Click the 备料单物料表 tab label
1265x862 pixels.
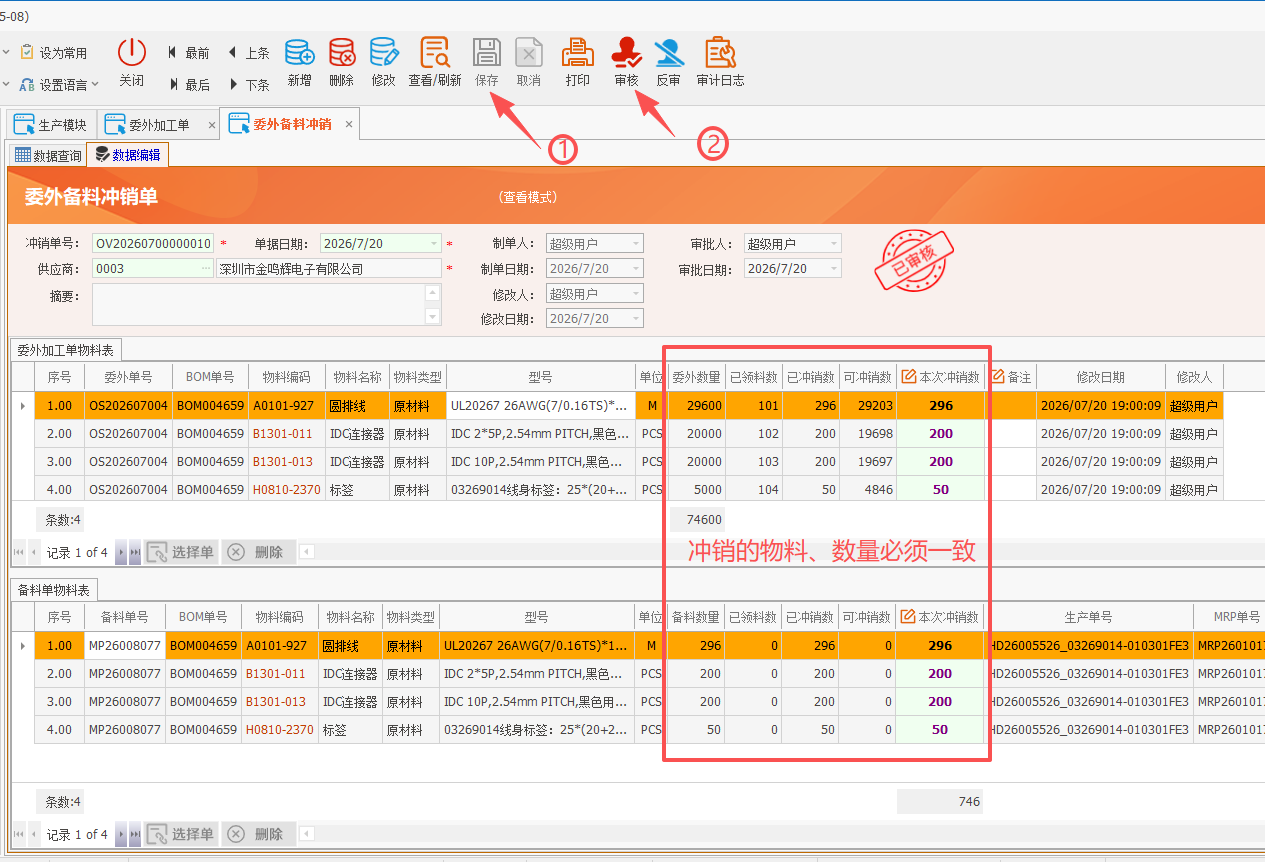54,590
